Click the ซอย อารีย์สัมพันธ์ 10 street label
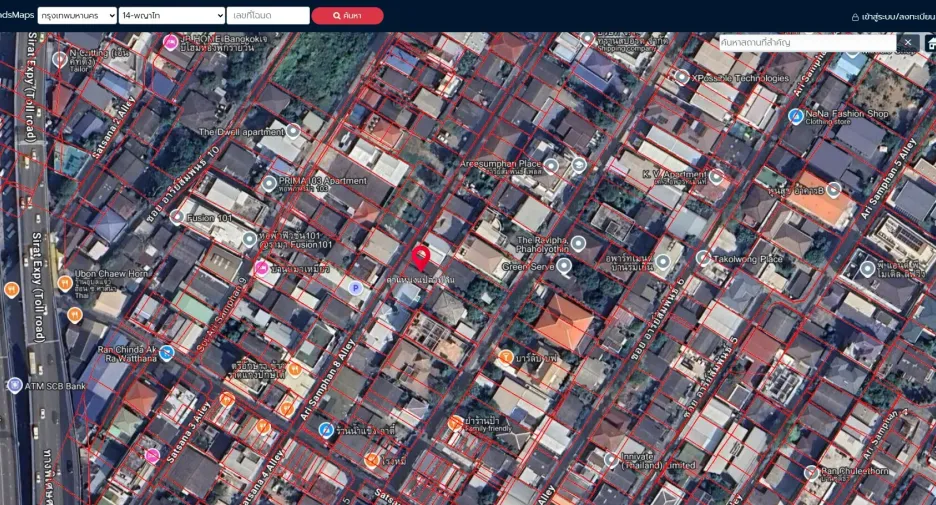This screenshot has width=936, height=505. point(182,184)
